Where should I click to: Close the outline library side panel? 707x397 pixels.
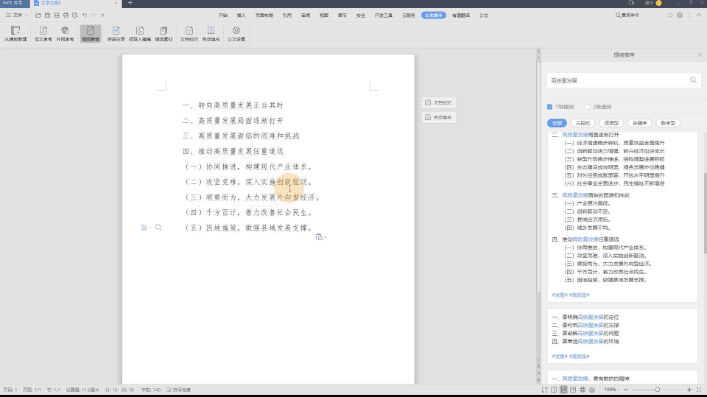click(x=700, y=55)
